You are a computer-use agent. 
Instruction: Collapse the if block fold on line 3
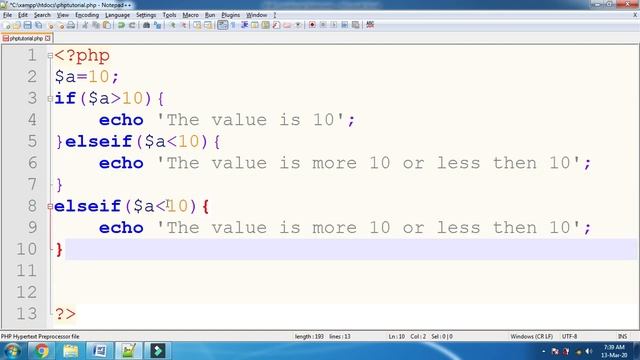(50, 98)
